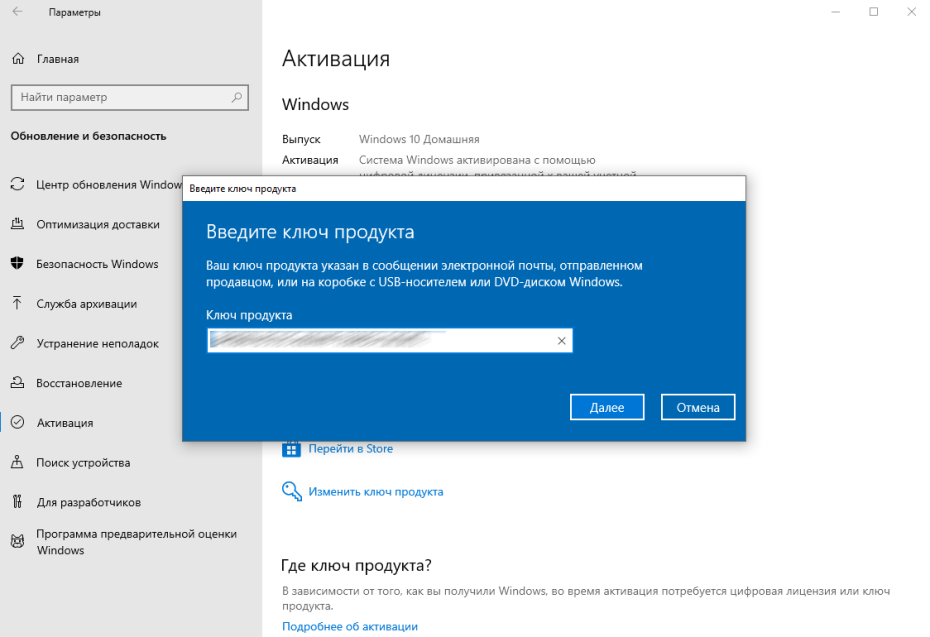Click the Insider Program cat icon
This screenshot has height=637, width=930.
point(18,541)
